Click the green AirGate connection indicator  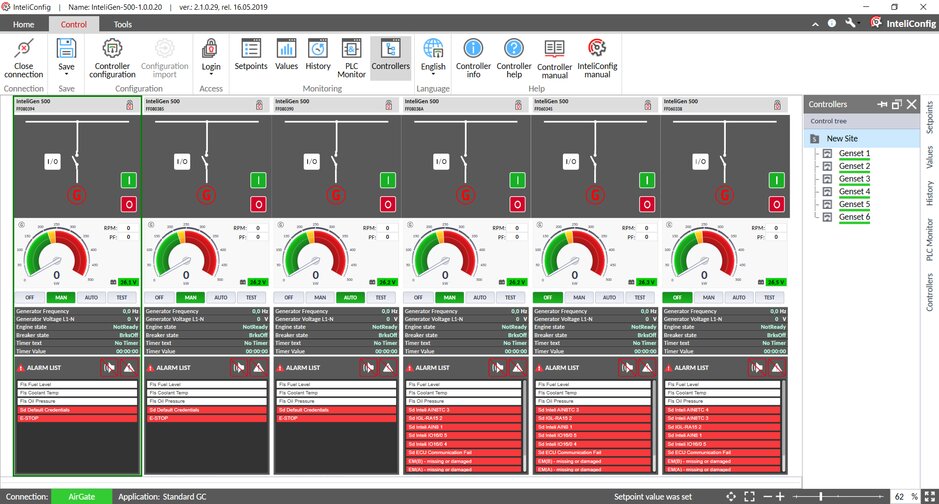(81, 496)
